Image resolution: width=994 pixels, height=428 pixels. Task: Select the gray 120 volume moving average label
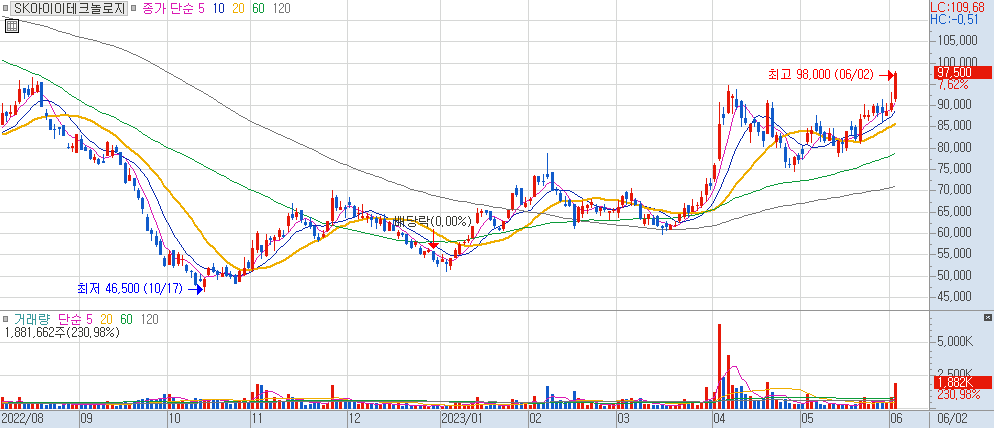[x=150, y=320]
